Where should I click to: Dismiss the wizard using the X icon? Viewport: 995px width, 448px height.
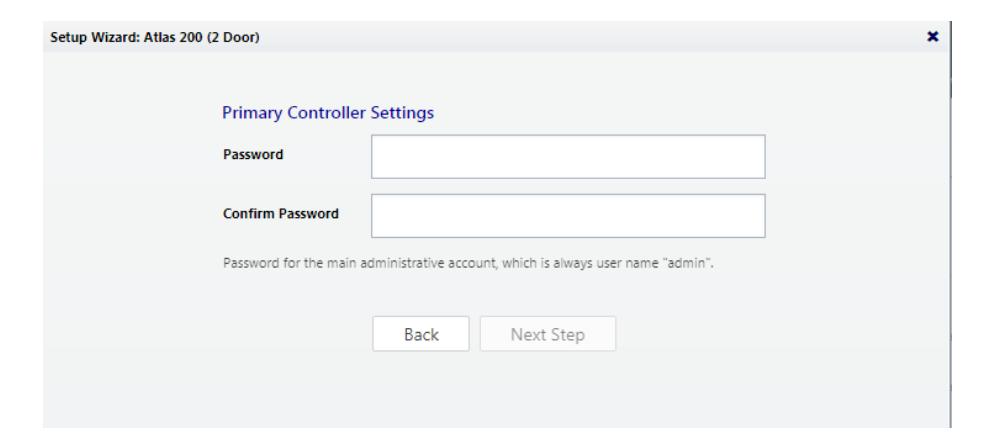click(x=932, y=37)
